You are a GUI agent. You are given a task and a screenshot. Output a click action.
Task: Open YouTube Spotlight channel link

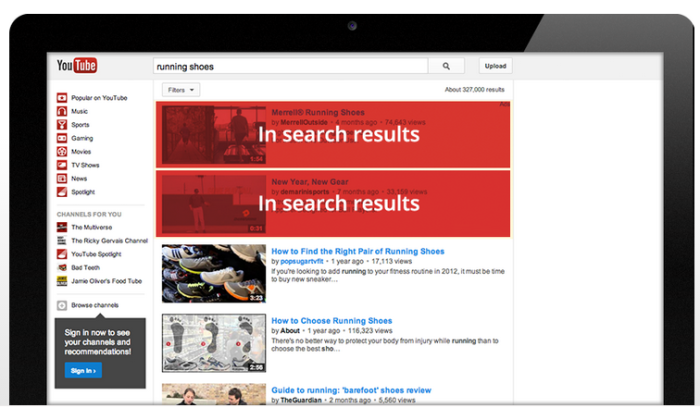96,254
